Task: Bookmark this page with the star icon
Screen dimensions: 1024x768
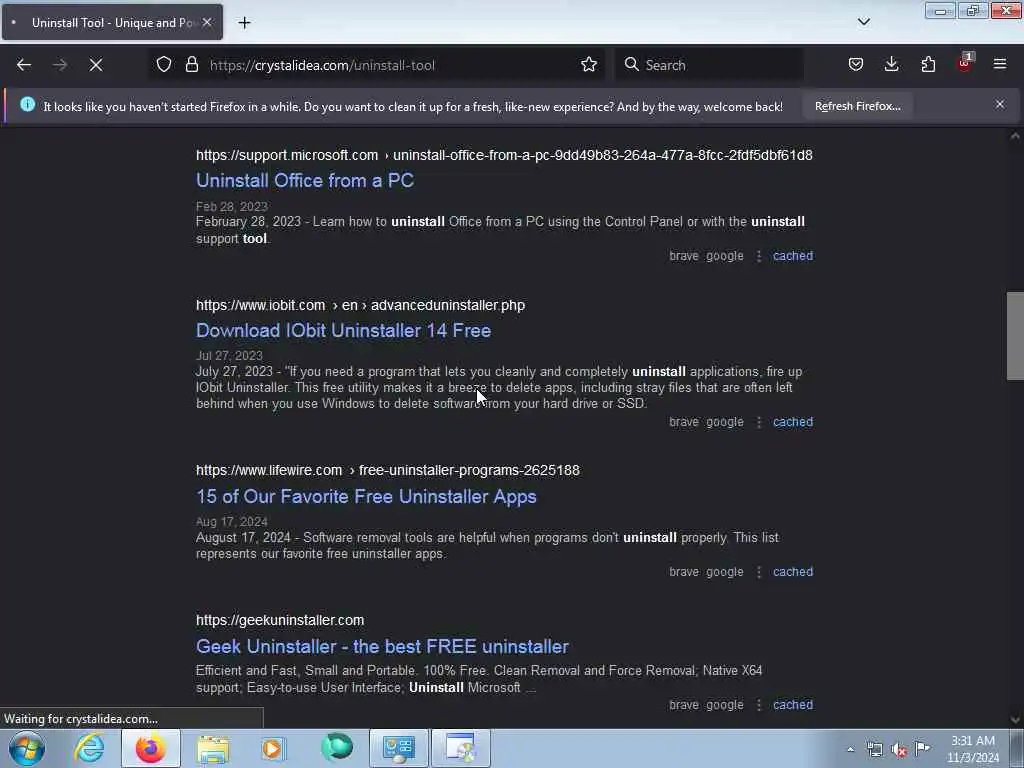Action: (x=588, y=65)
